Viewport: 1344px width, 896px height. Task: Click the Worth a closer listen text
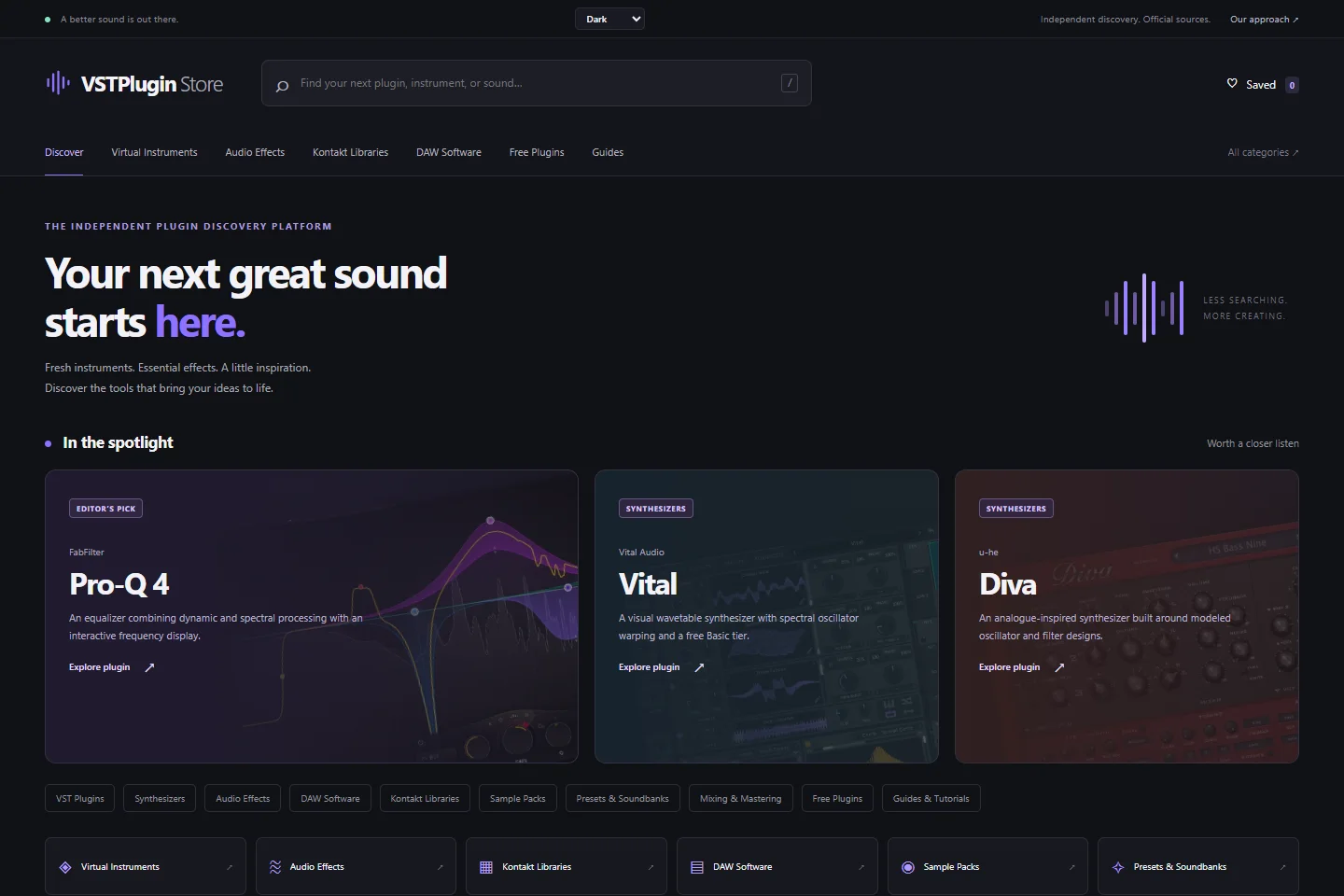click(x=1253, y=443)
